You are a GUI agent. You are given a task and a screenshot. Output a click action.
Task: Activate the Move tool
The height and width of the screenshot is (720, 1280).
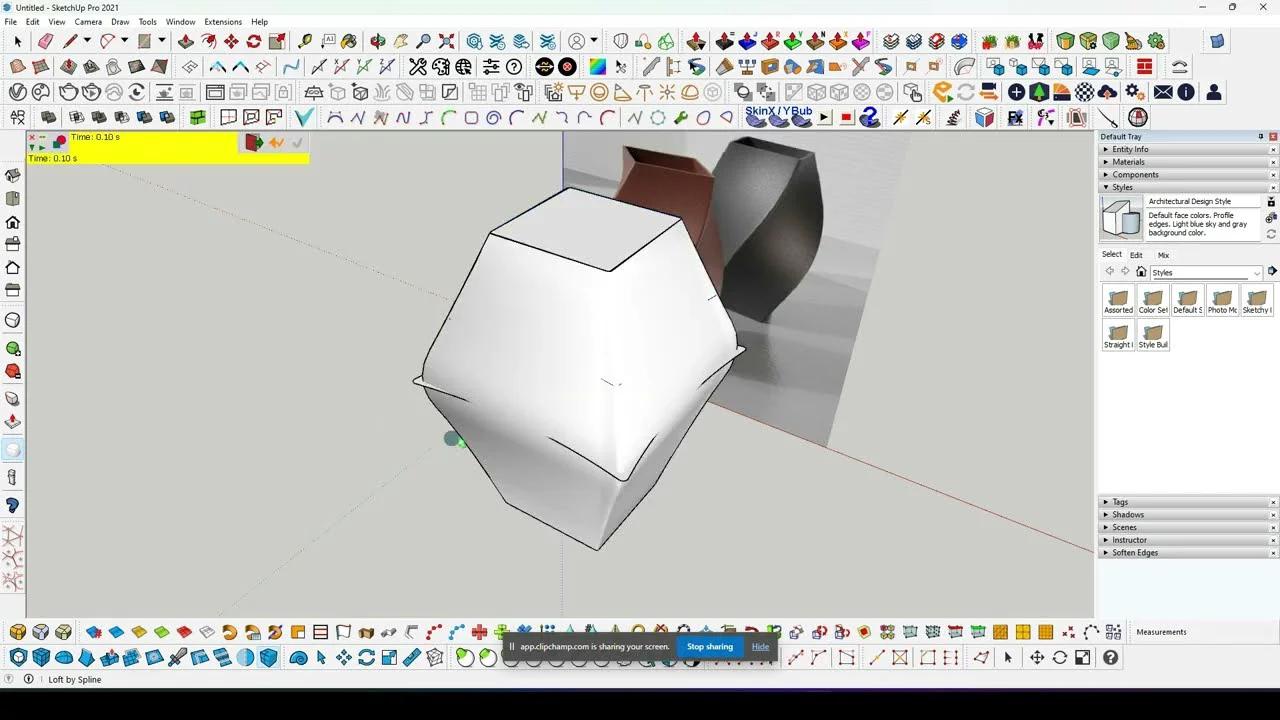[x=231, y=41]
